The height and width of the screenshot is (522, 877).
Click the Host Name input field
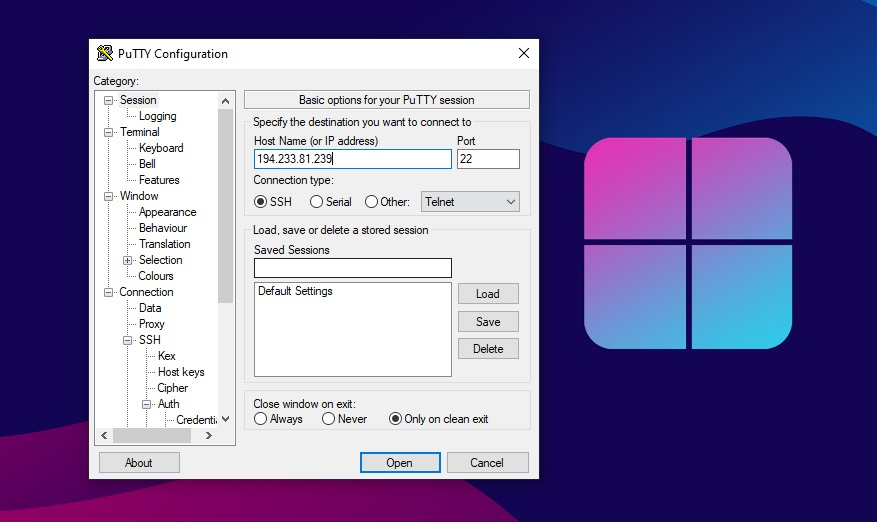tap(352, 159)
